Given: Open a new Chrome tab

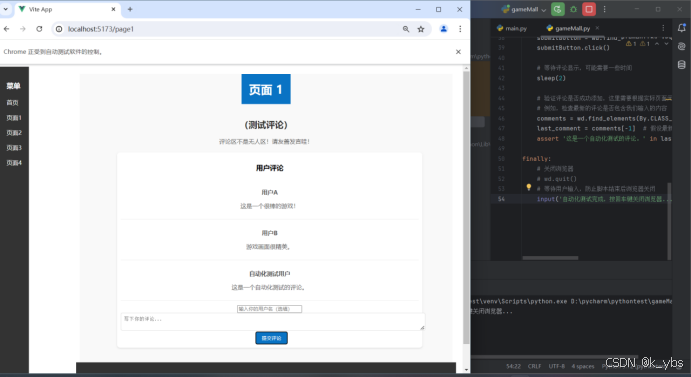Looking at the screenshot, I should pos(130,9).
